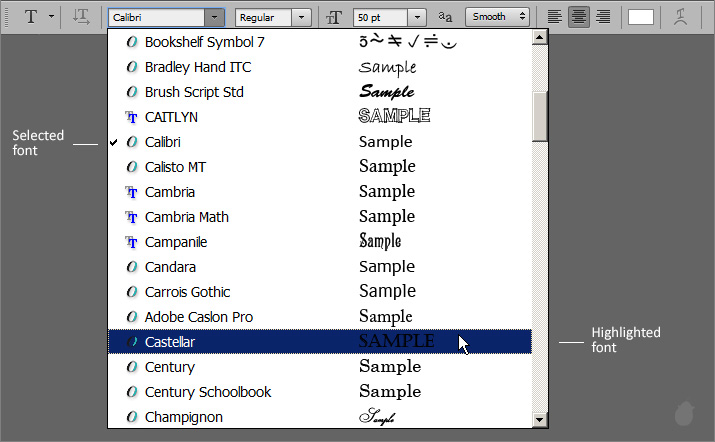Select Century Schoolbook font

pyautogui.click(x=207, y=392)
